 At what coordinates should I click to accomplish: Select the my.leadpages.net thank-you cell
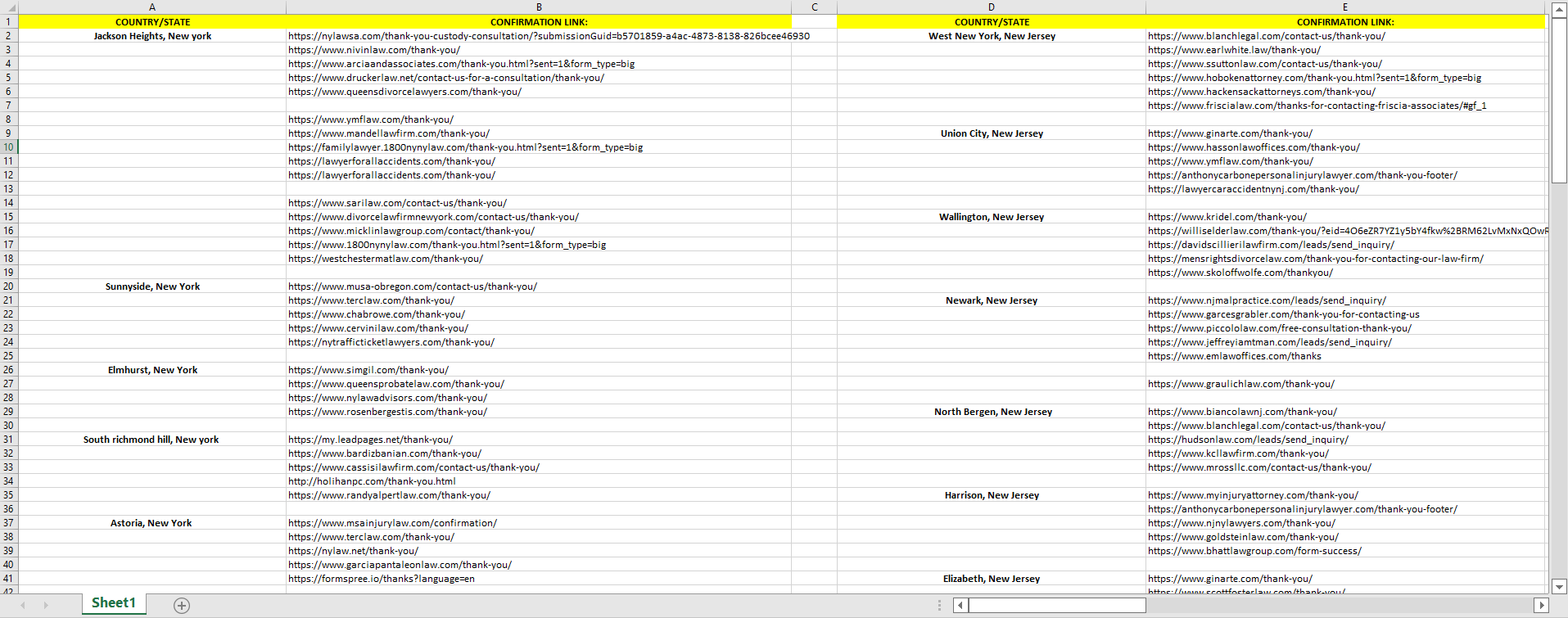pos(539,440)
